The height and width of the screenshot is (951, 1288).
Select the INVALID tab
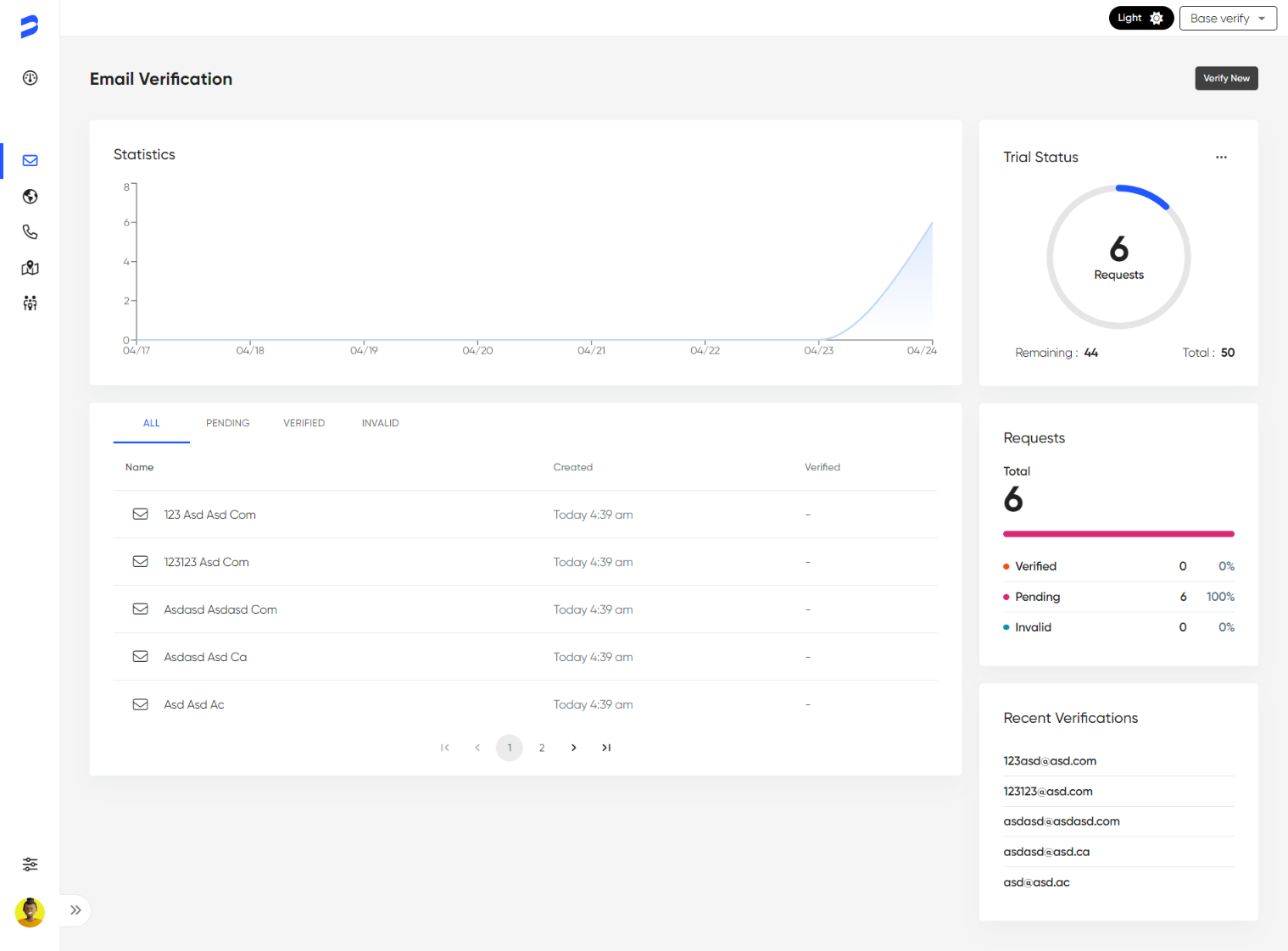[x=380, y=423]
